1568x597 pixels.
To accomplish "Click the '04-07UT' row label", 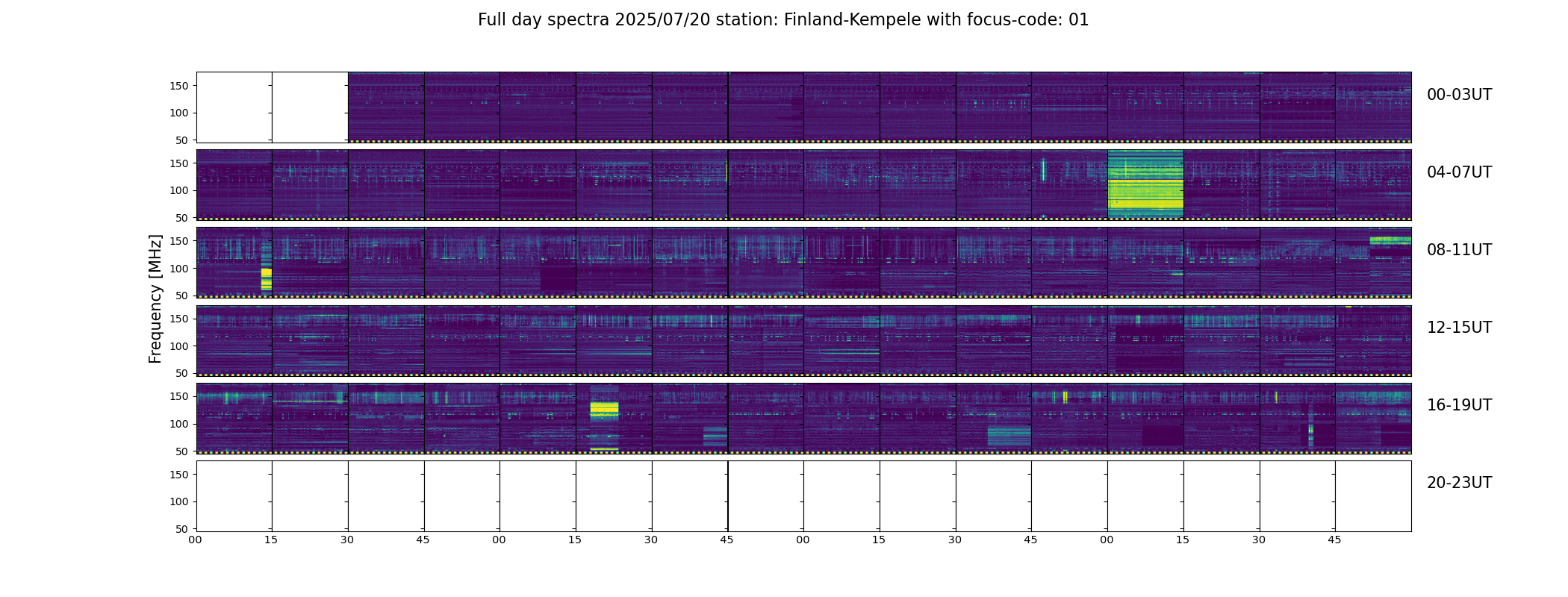I will pyautogui.click(x=1459, y=172).
